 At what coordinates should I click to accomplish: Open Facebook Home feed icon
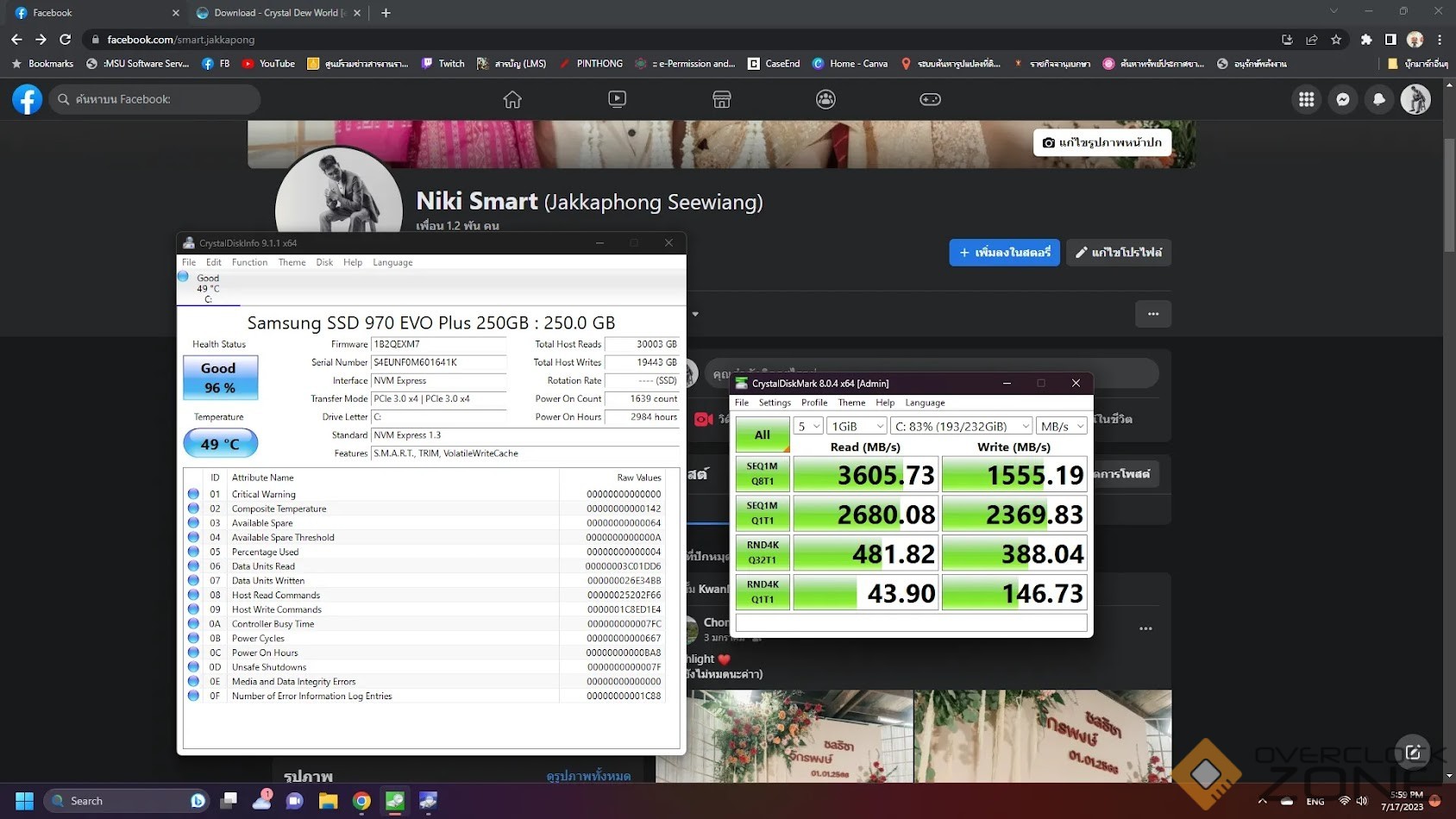pos(512,100)
